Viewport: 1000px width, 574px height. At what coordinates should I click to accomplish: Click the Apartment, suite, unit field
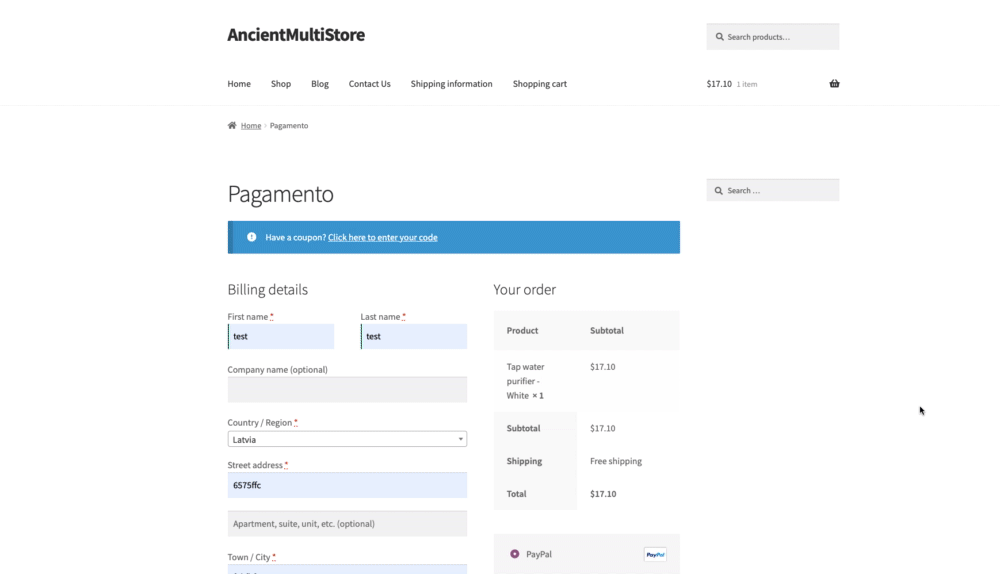(347, 524)
